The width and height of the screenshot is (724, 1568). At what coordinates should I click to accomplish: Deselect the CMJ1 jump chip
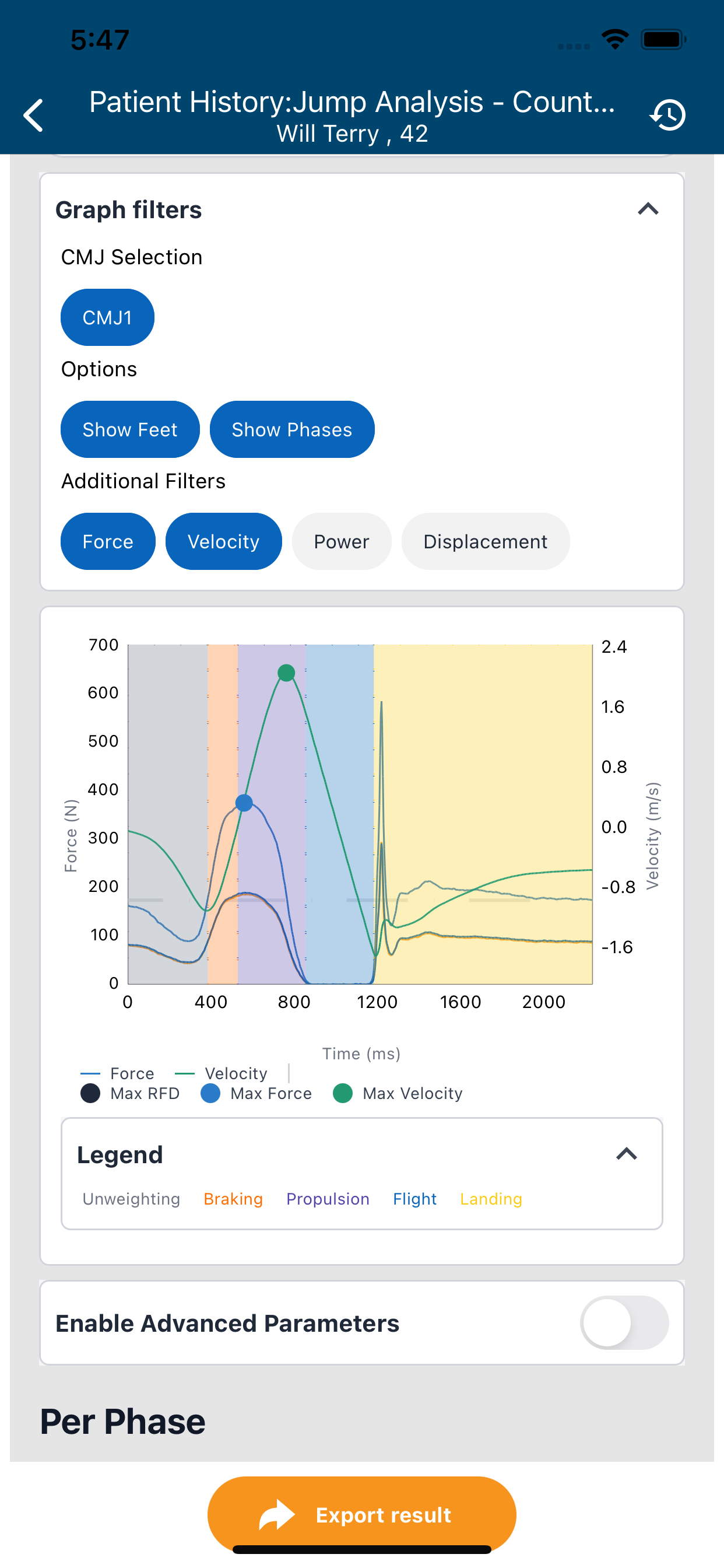coord(107,317)
